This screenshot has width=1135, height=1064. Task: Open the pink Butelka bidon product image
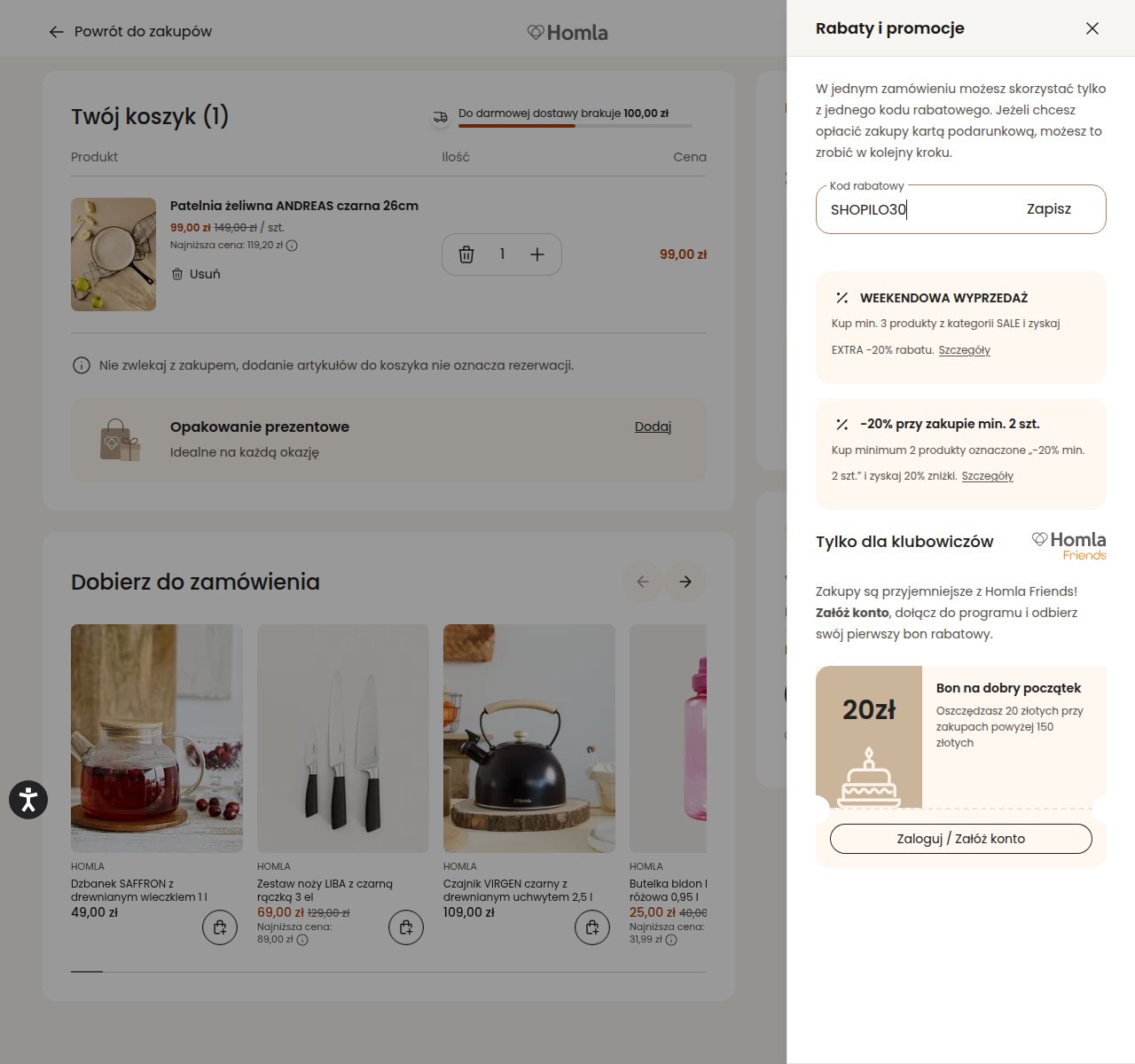point(669,739)
